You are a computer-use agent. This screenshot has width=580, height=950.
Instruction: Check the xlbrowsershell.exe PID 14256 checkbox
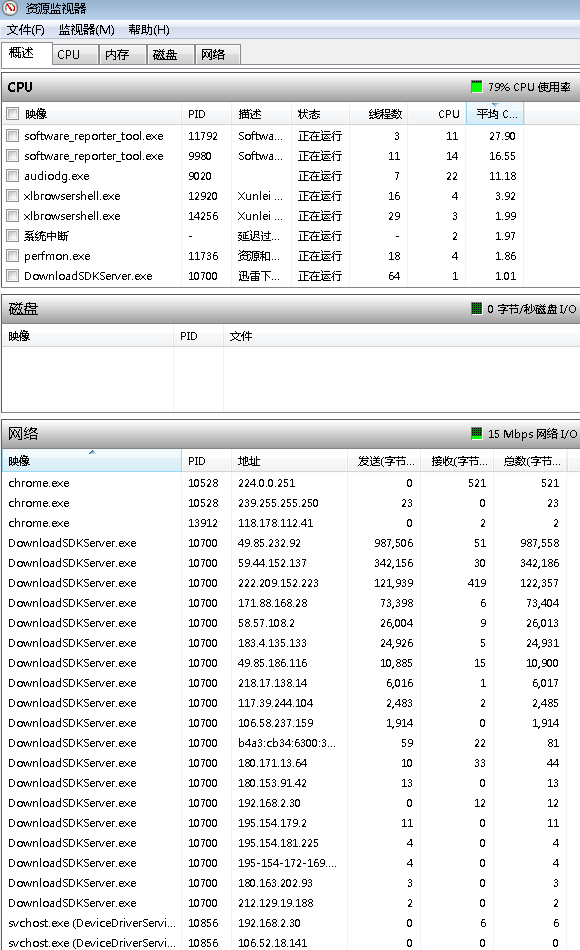[12, 216]
